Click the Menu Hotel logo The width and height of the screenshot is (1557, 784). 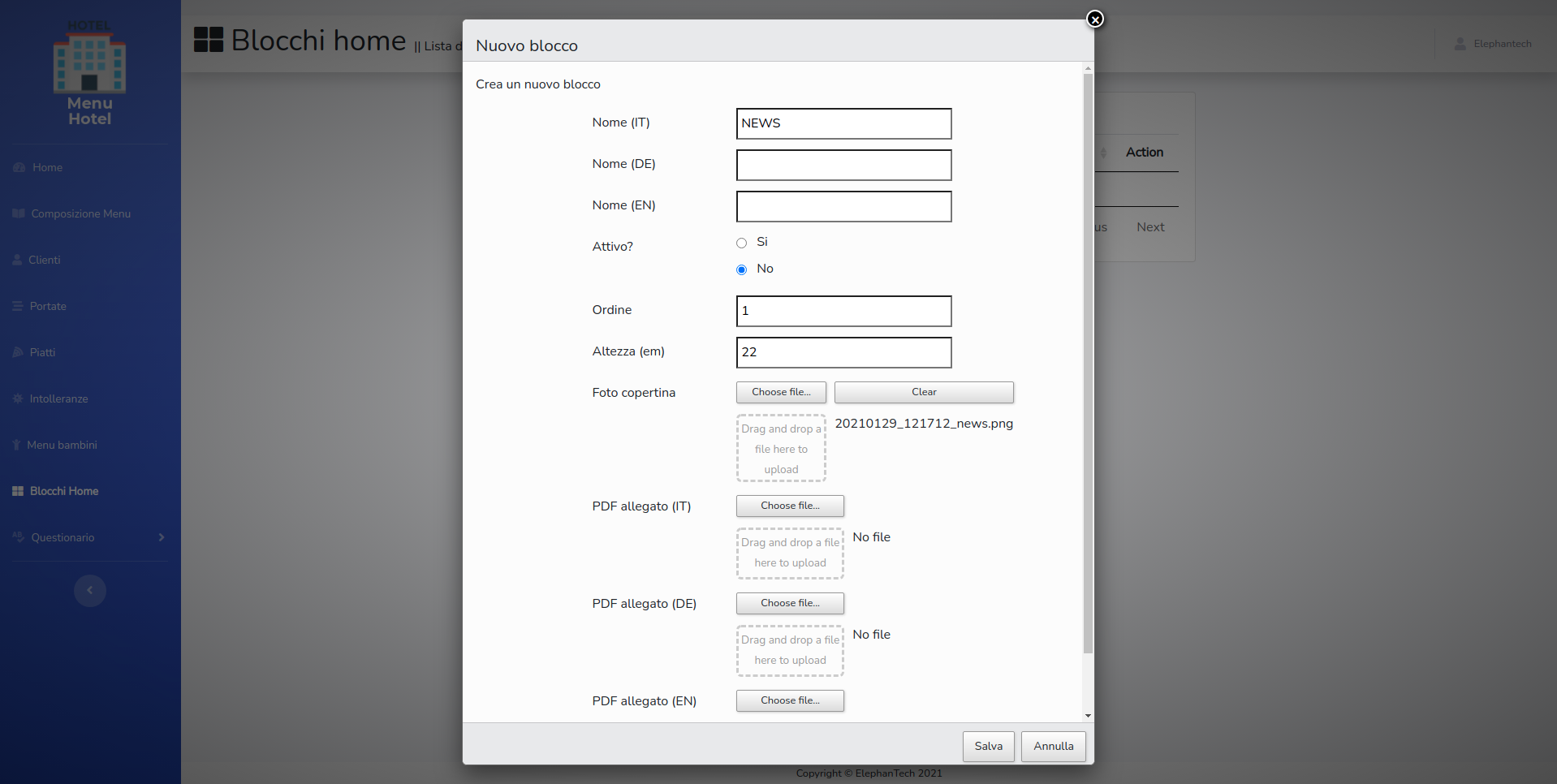click(89, 73)
